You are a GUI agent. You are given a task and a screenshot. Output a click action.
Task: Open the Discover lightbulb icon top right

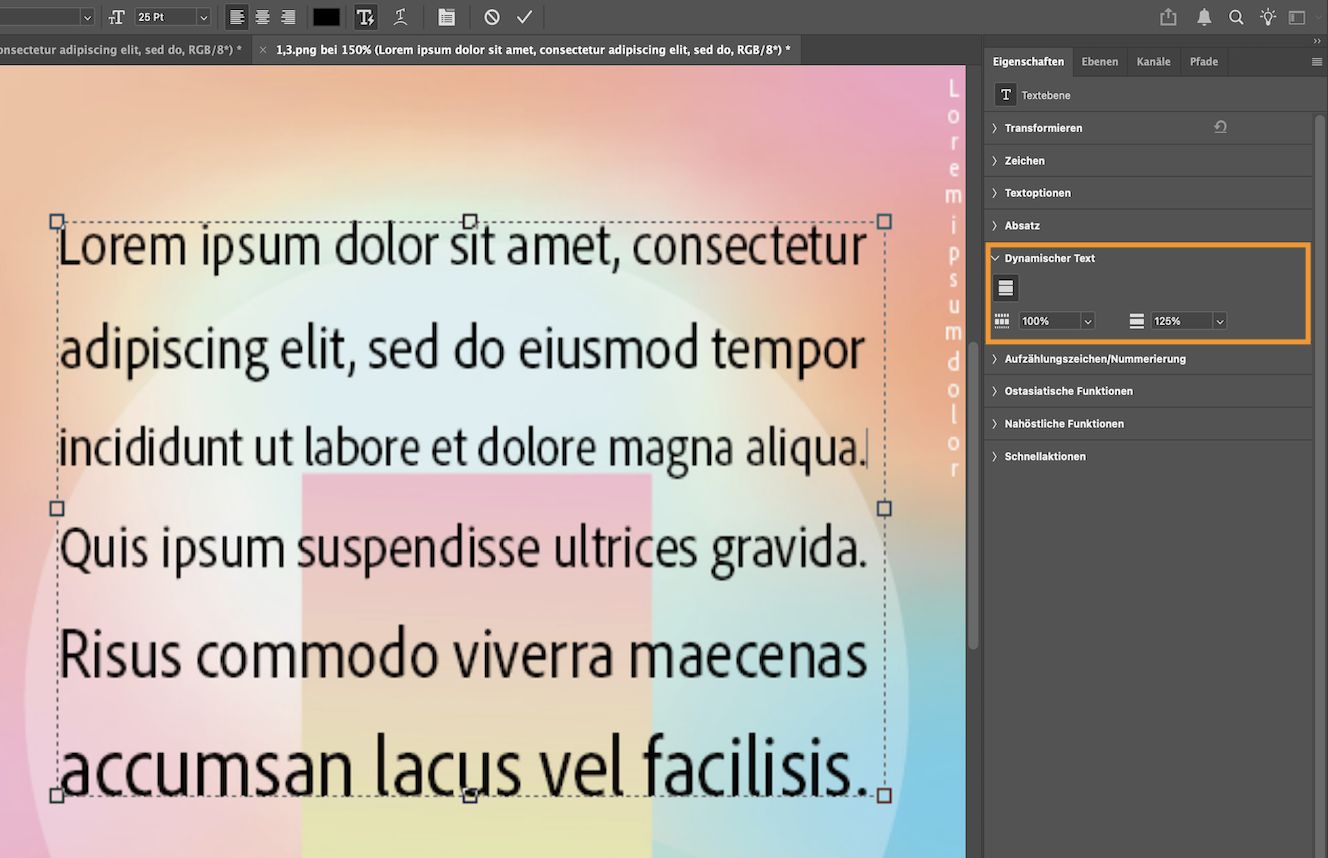click(1266, 16)
